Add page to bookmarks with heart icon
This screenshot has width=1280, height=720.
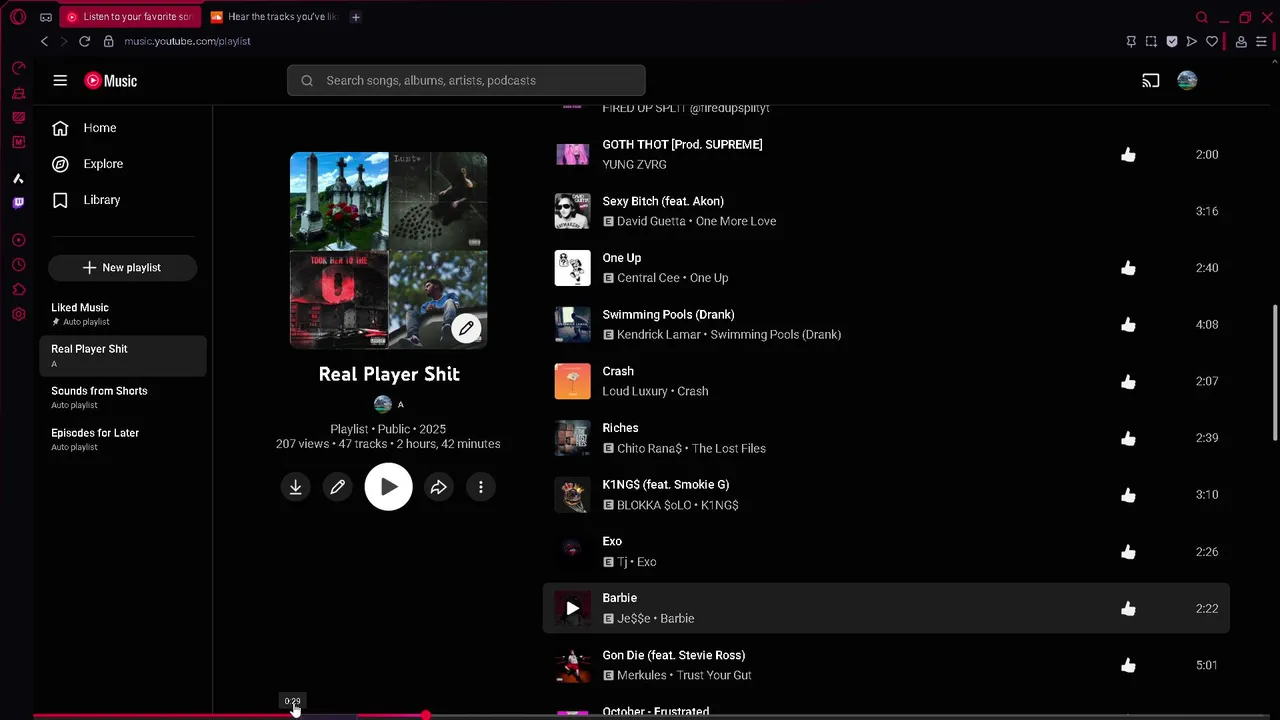(x=1212, y=41)
